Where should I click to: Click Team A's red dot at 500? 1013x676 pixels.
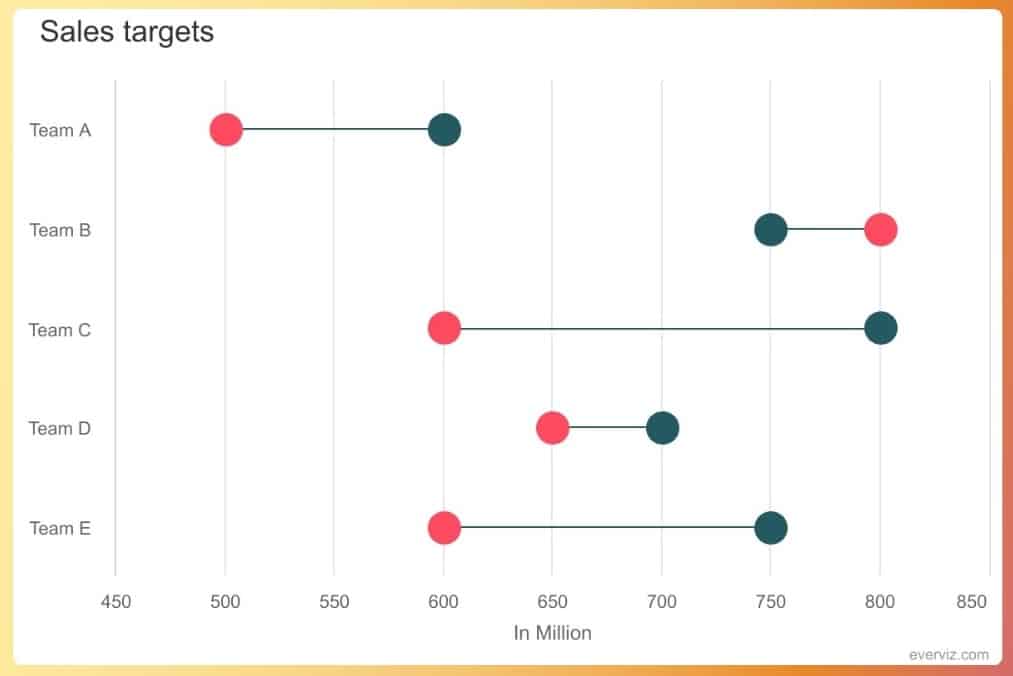(x=226, y=130)
